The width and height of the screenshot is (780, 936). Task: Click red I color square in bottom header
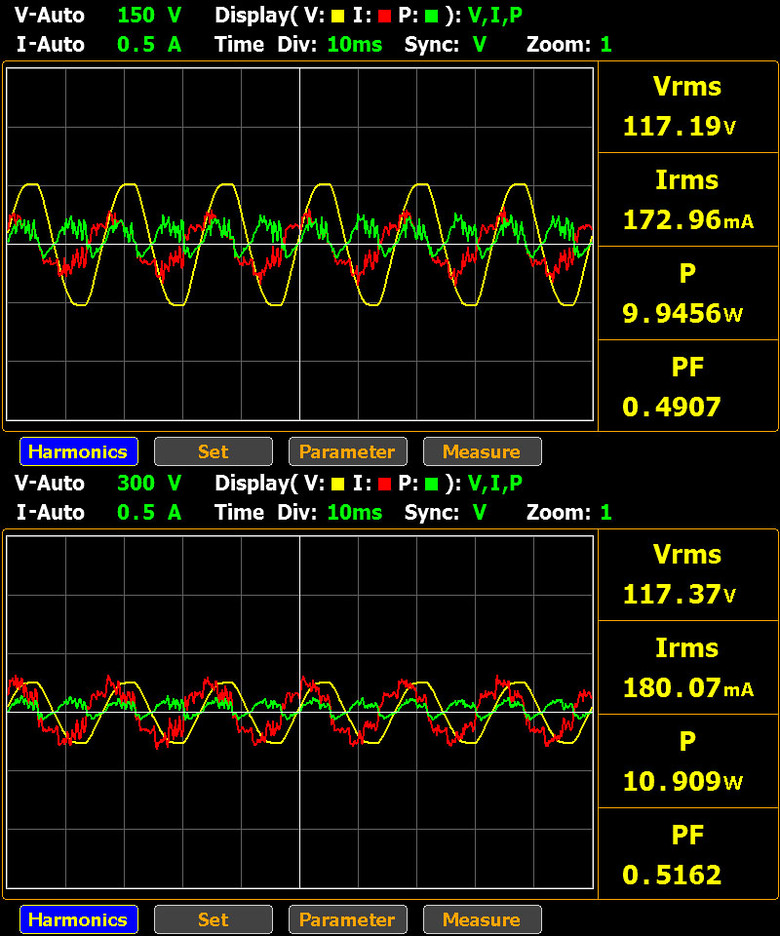(384, 484)
